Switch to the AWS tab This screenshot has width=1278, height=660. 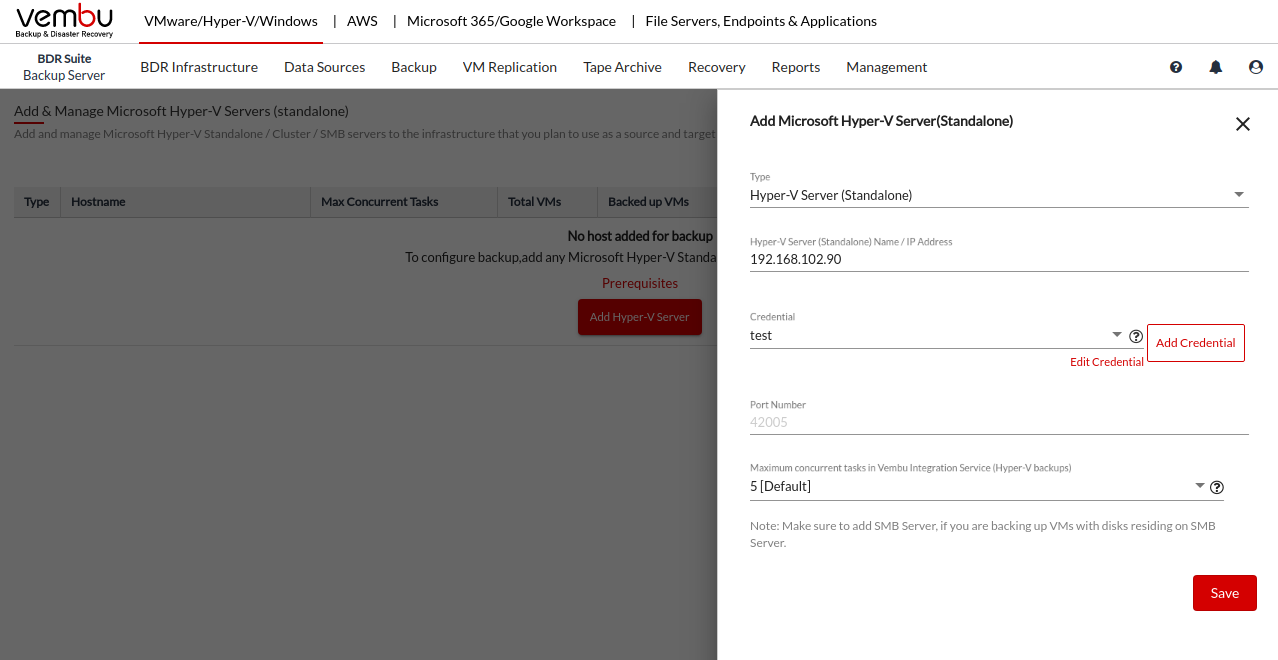(x=362, y=21)
